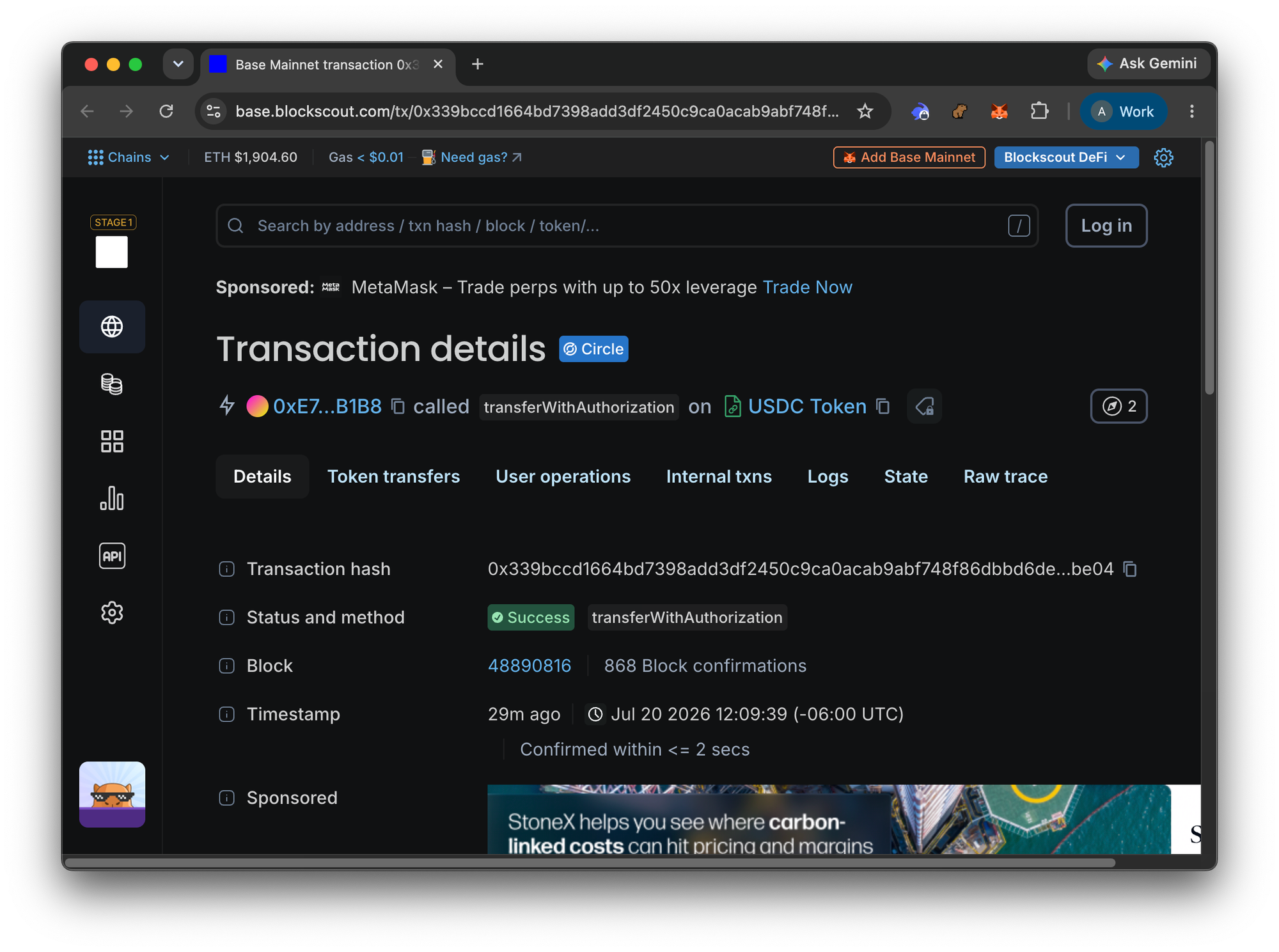Expand the Blockscout DeFi dropdown
Image resolution: width=1279 pixels, height=952 pixels.
(x=1066, y=157)
